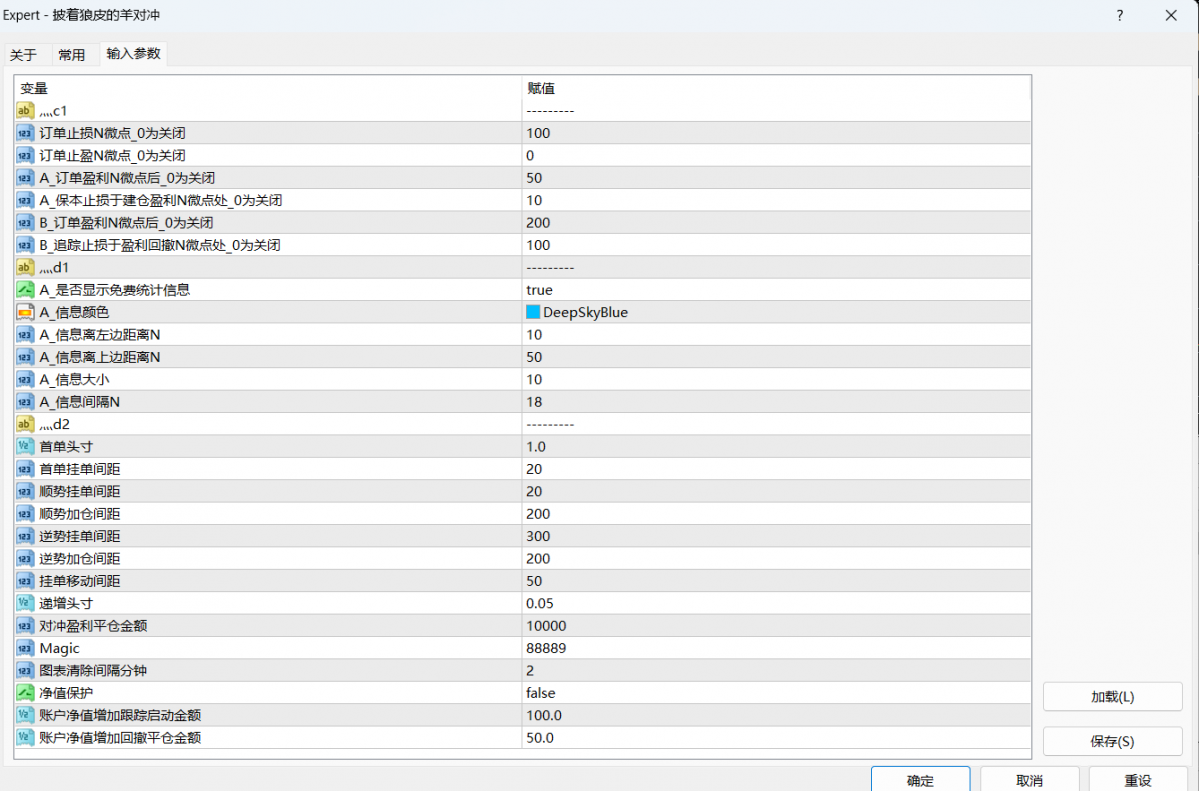Click the integer icon for 顺势加仓间距
Viewport: 1199px width, 791px height.
click(x=25, y=513)
